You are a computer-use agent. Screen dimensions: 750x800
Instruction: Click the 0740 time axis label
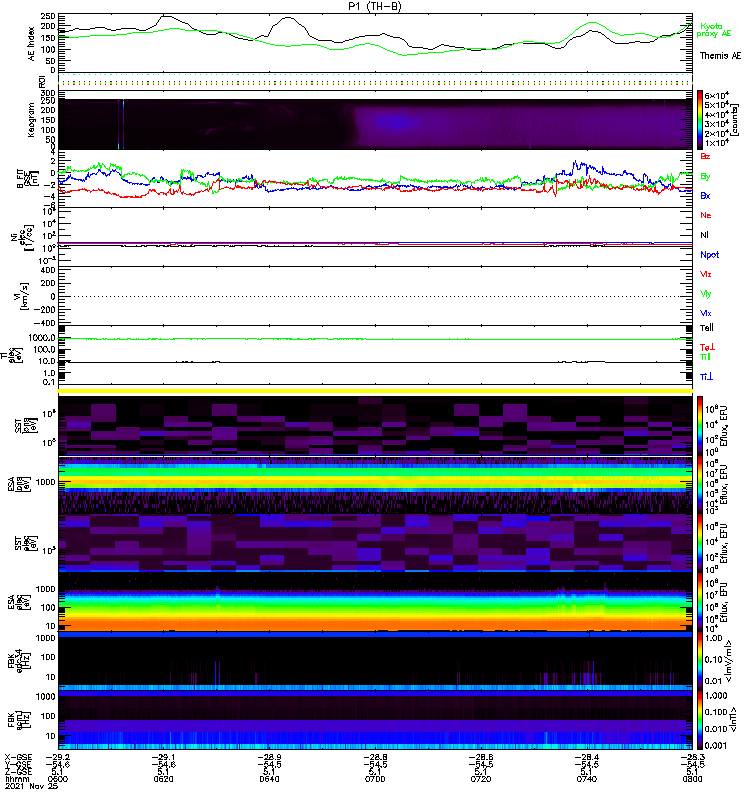coord(586,779)
